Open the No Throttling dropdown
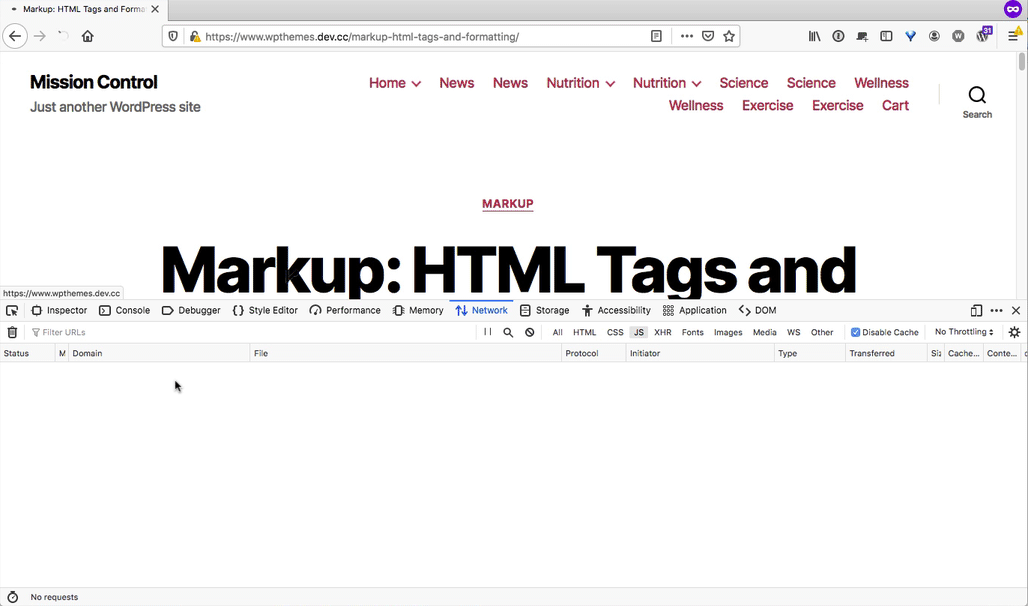 pyautogui.click(x=963, y=332)
